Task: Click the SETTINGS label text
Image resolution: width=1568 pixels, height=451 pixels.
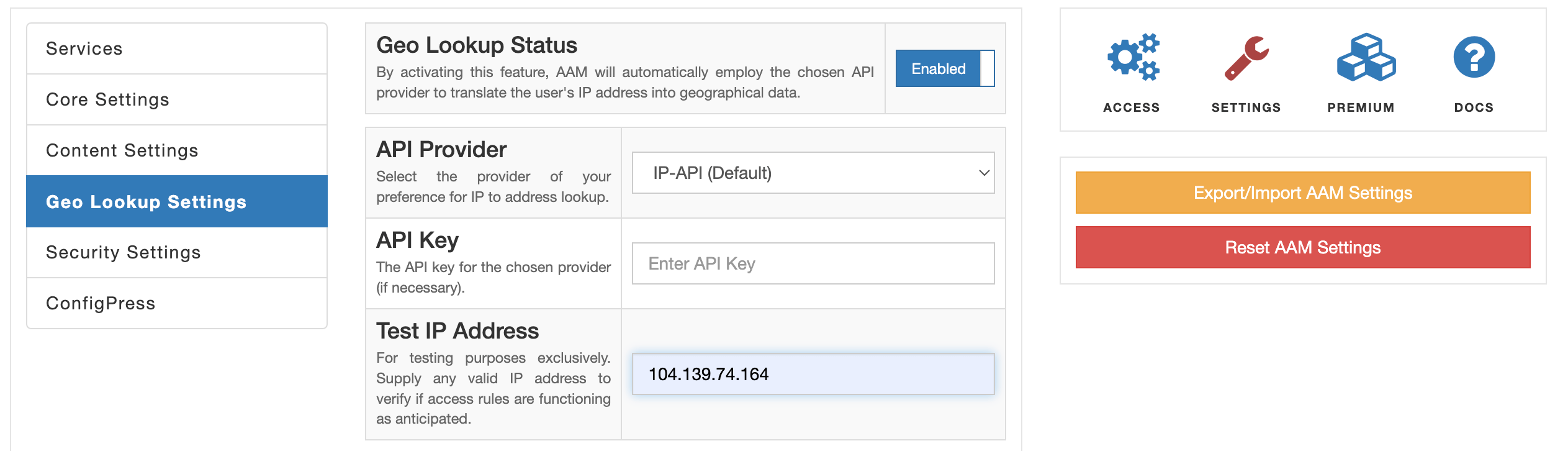Action: click(1246, 107)
